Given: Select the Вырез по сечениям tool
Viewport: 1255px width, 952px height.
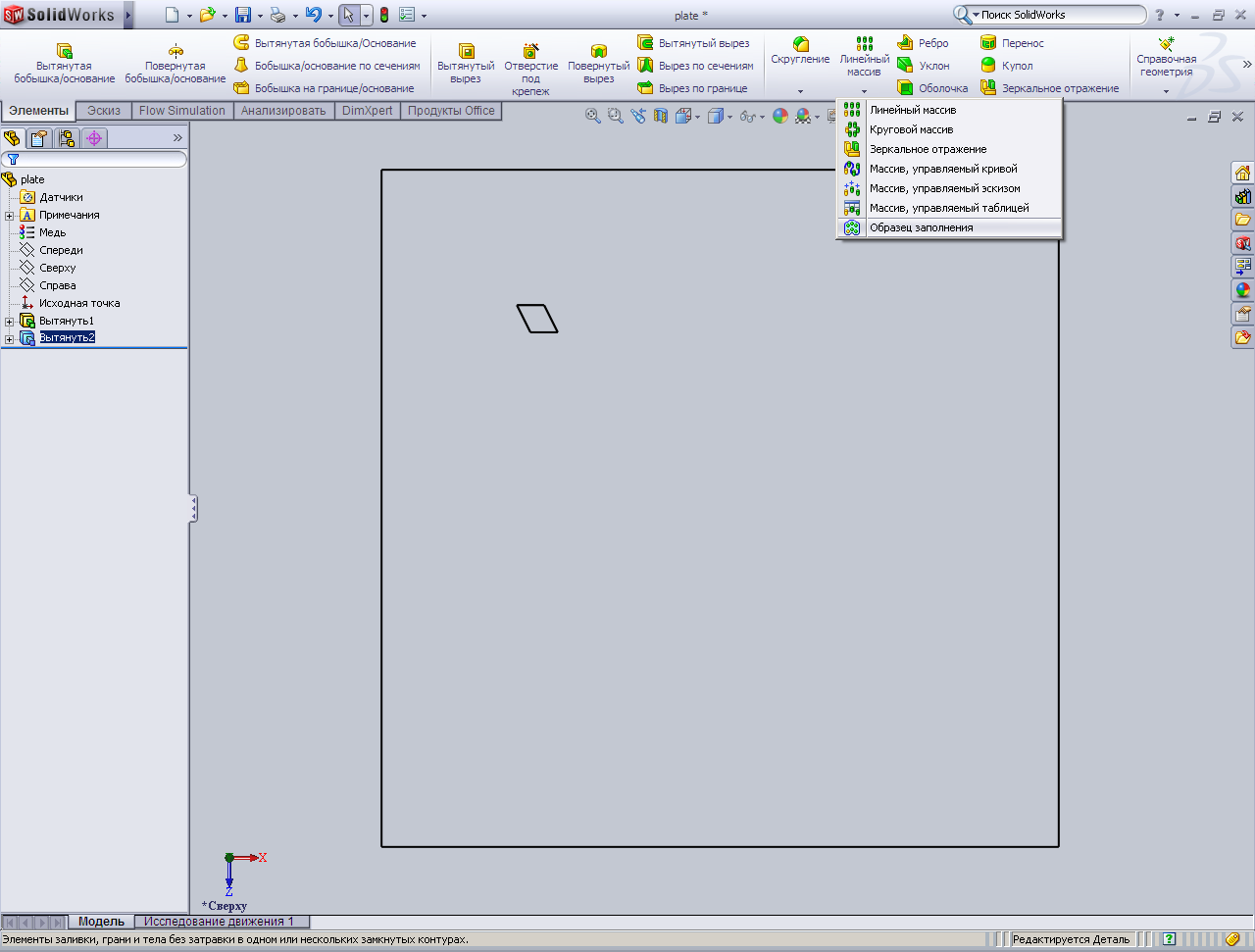Looking at the screenshot, I should (696, 66).
